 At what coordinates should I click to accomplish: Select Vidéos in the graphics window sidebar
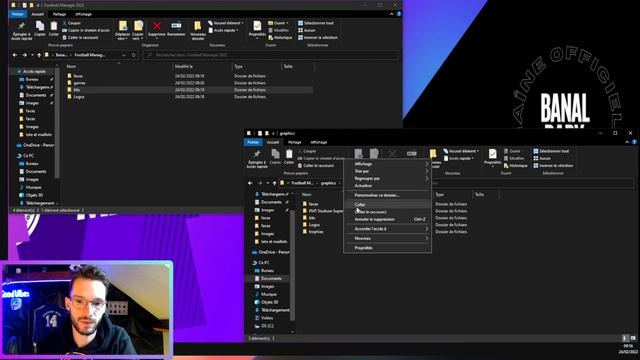click(264, 318)
